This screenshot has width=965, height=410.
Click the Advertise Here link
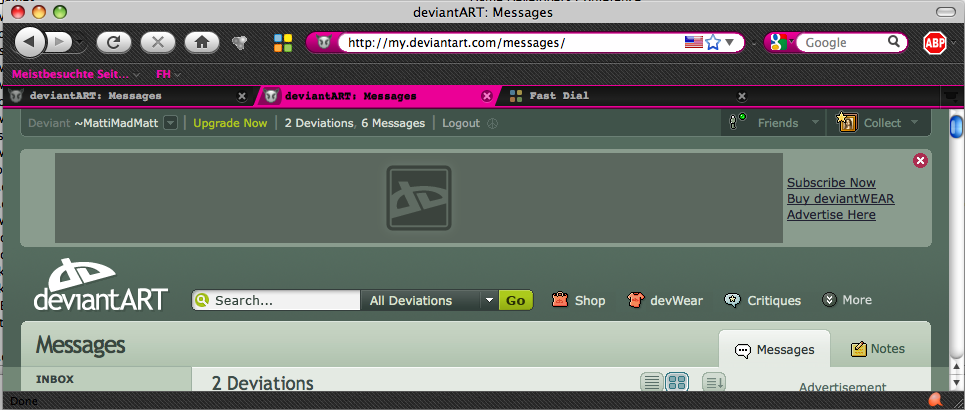(x=831, y=215)
